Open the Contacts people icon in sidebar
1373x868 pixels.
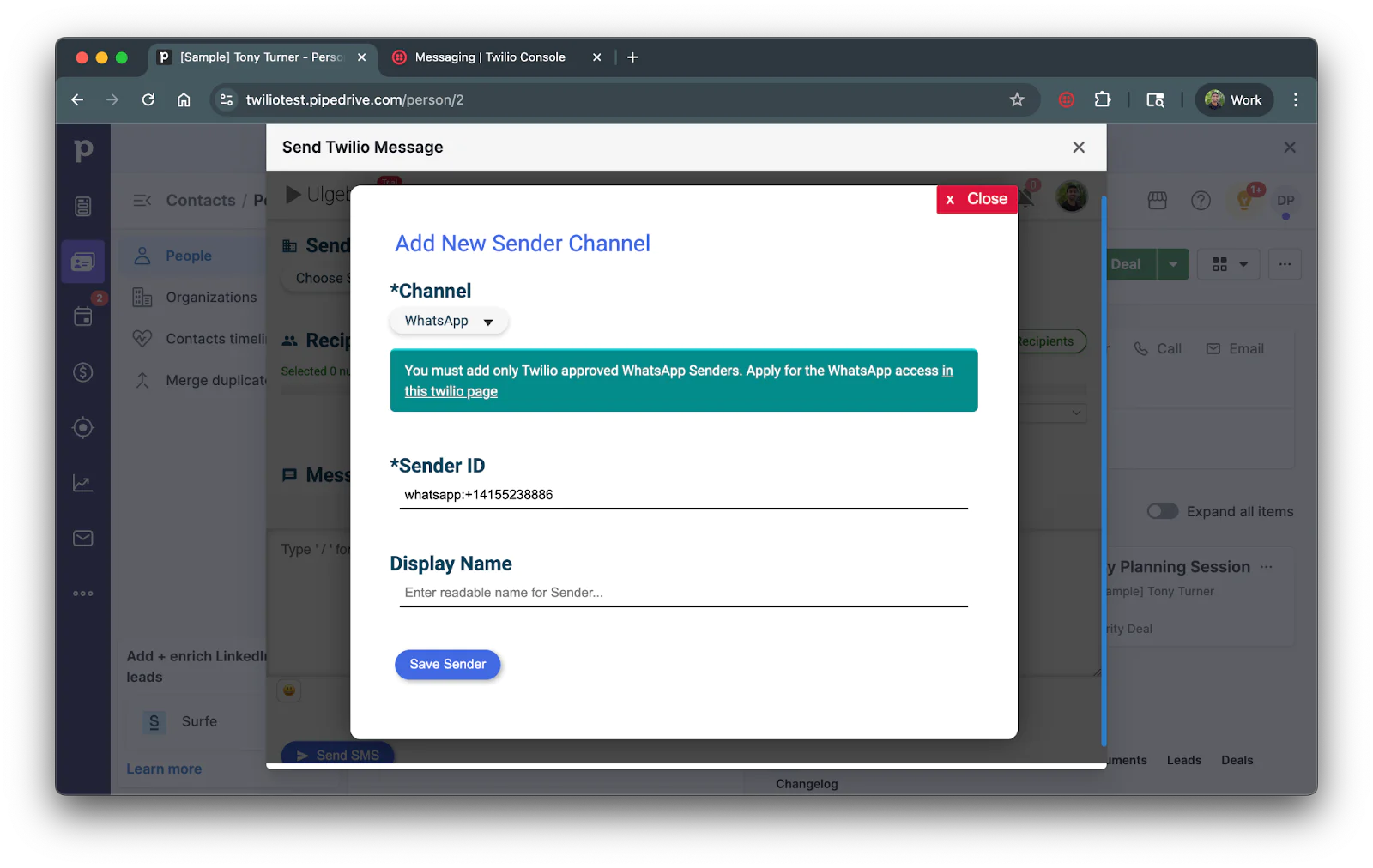[82, 262]
